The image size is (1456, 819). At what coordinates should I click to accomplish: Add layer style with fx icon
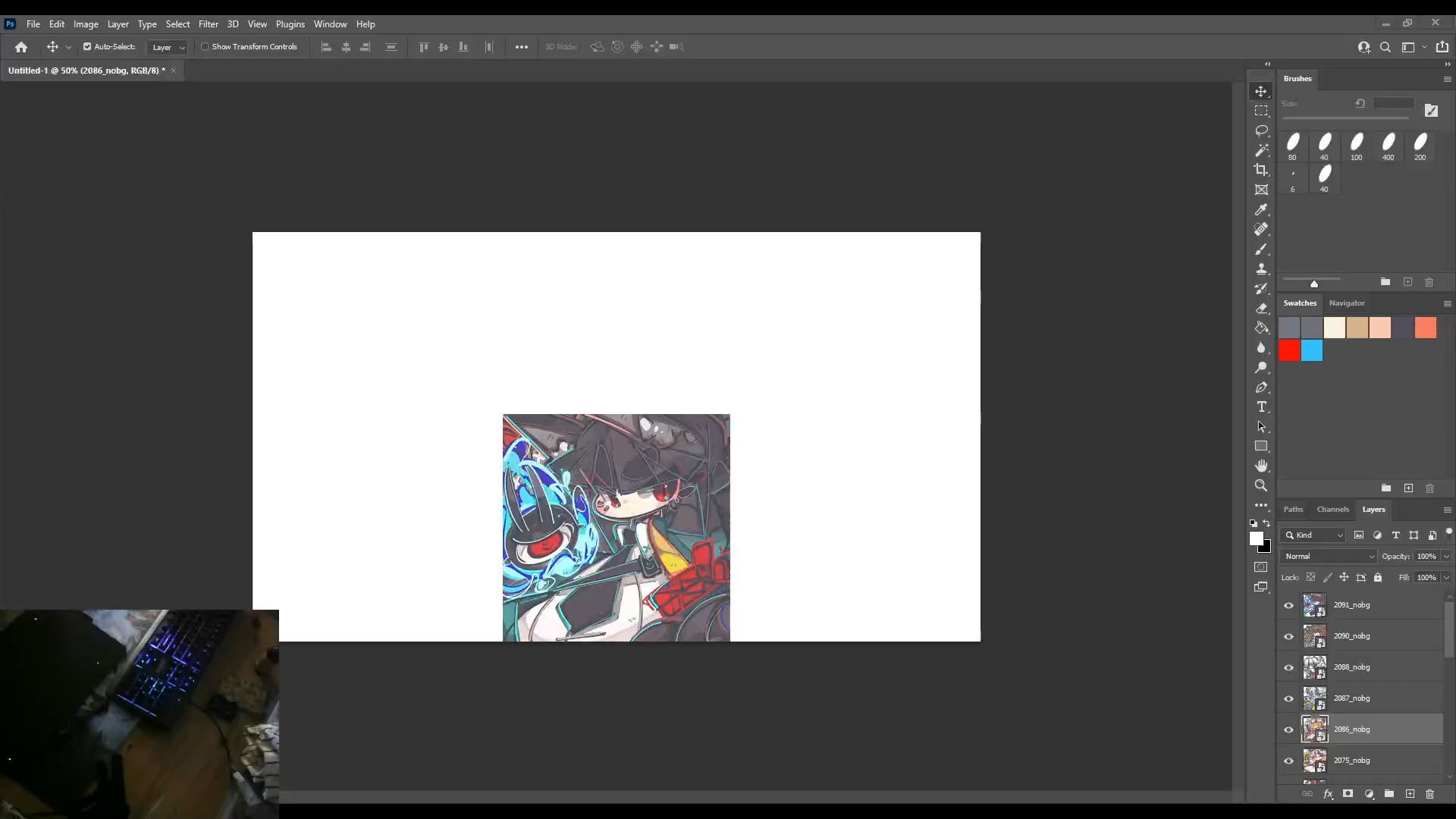tap(1328, 794)
